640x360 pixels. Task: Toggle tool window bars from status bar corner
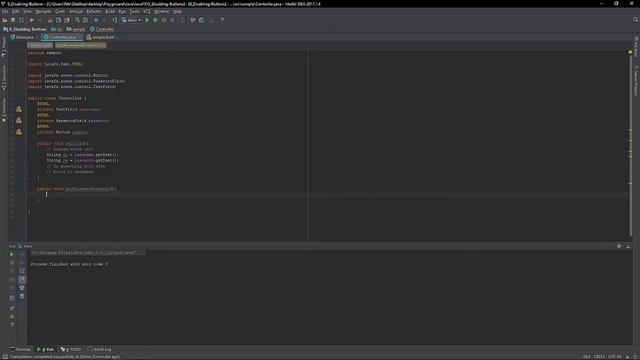(4, 356)
